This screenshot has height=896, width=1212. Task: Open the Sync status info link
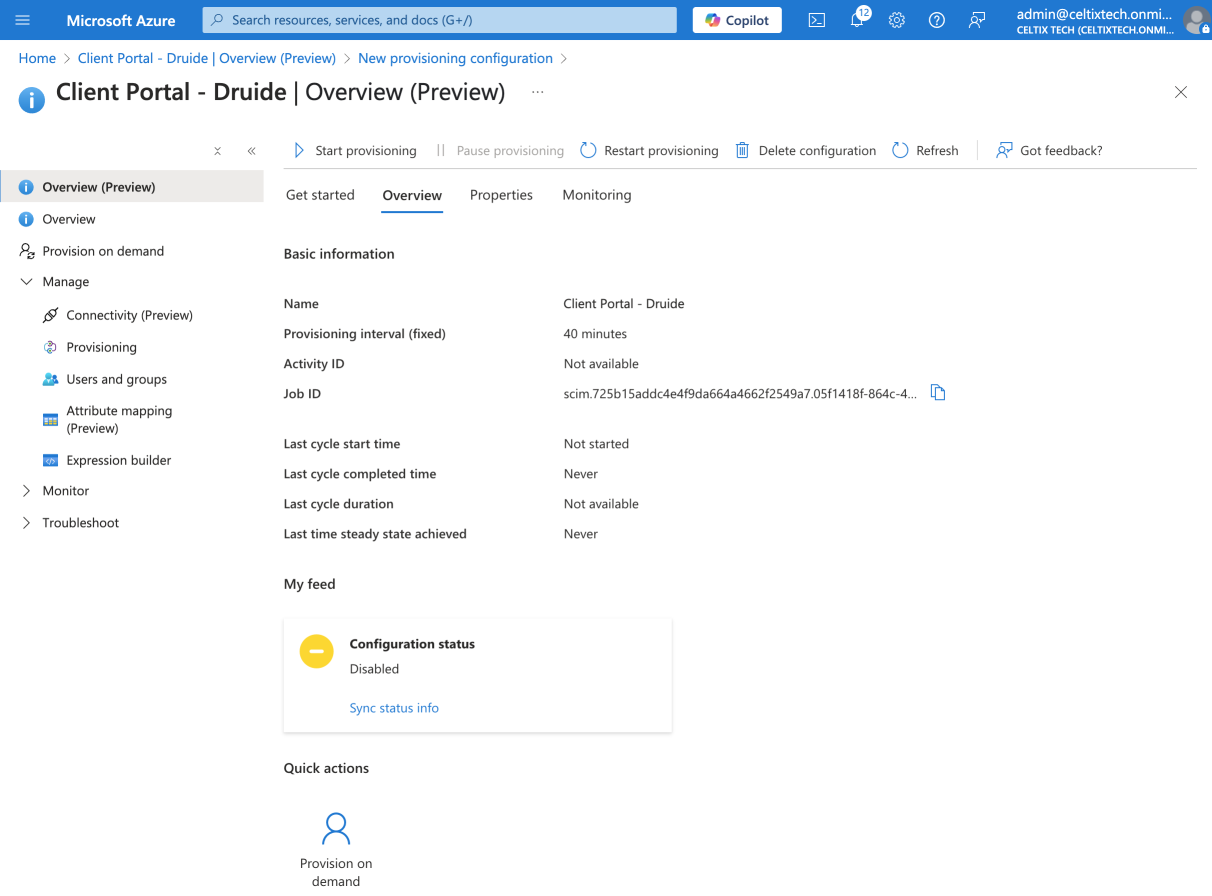pos(394,708)
